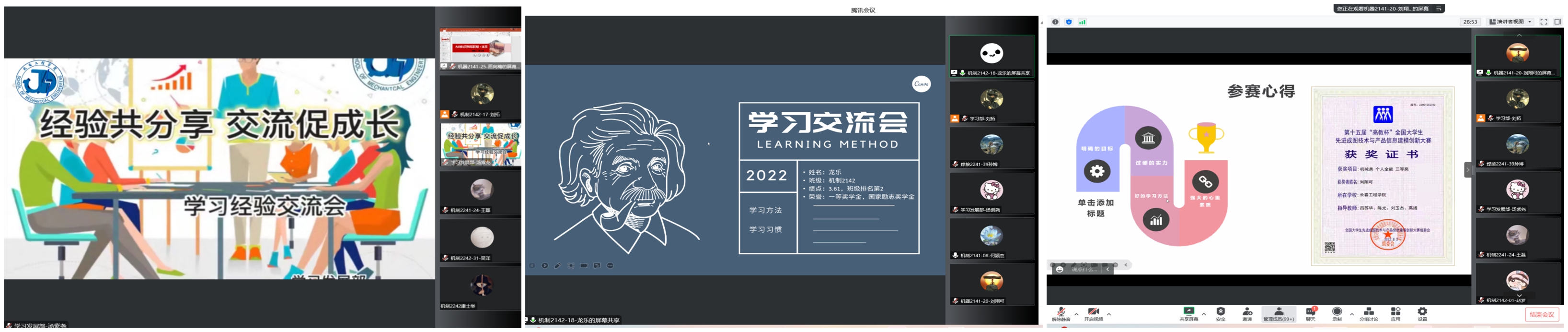
Task: Select 机制2142-18-龙乐 screen share tile
Action: (992, 57)
